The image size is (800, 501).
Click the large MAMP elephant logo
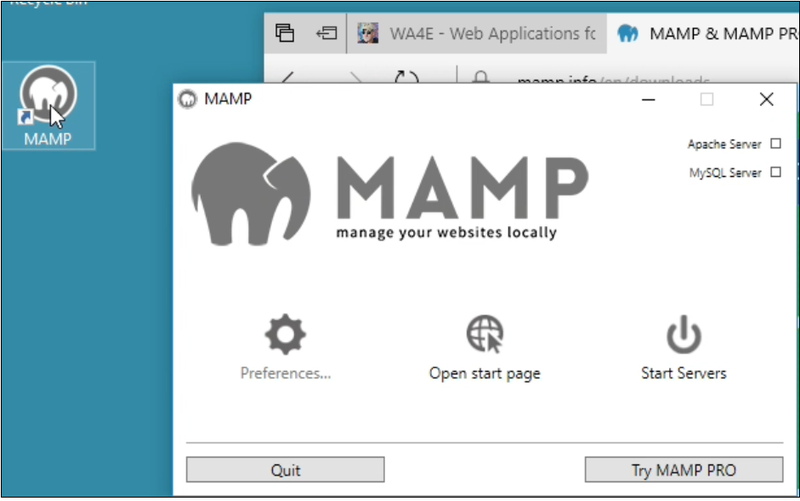tap(251, 194)
